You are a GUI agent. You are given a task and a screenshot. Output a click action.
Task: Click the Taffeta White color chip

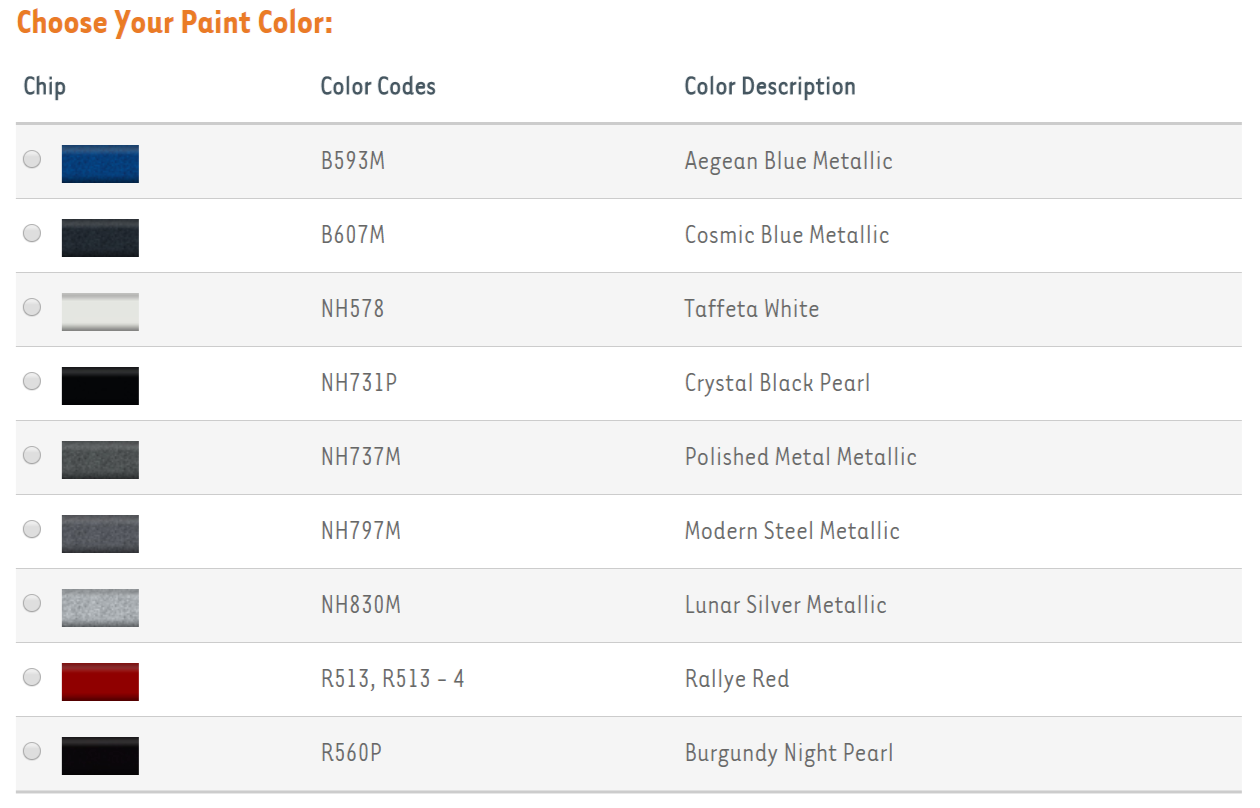100,311
